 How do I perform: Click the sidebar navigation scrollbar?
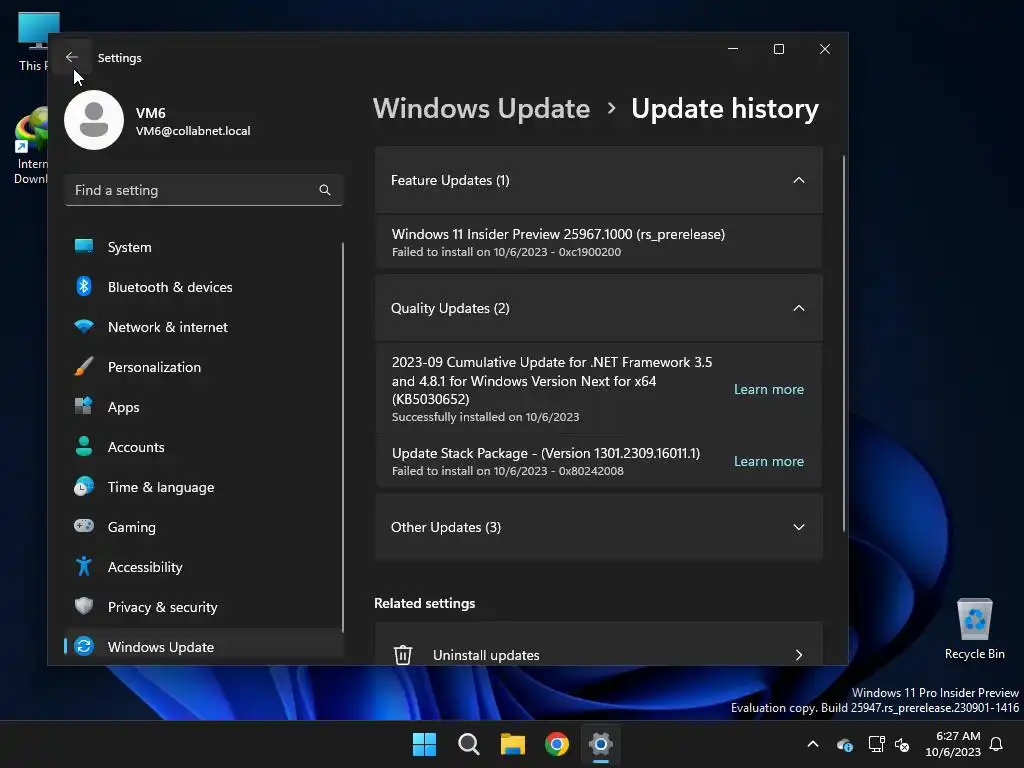(342, 436)
